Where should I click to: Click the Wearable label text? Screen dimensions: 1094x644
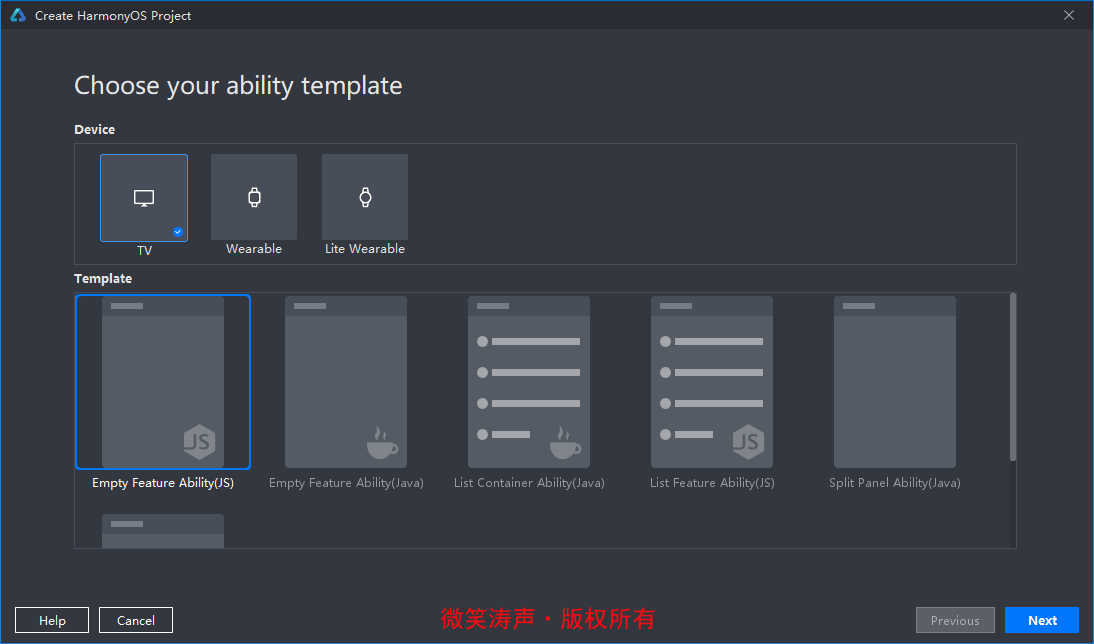254,249
